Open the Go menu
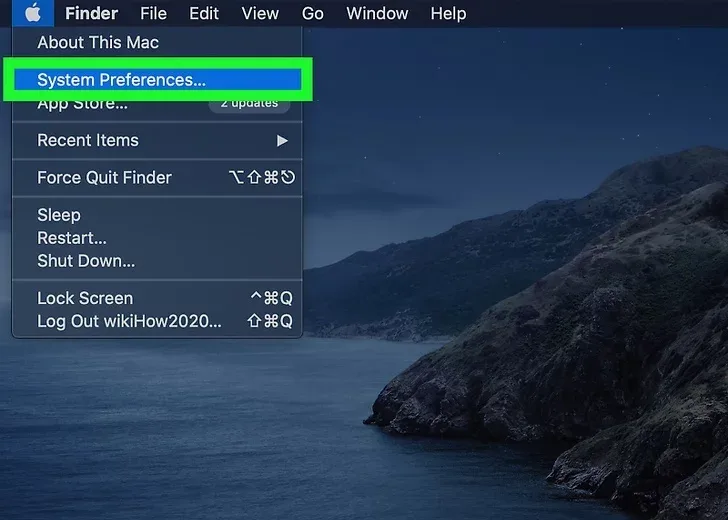This screenshot has width=728, height=520. (x=312, y=13)
